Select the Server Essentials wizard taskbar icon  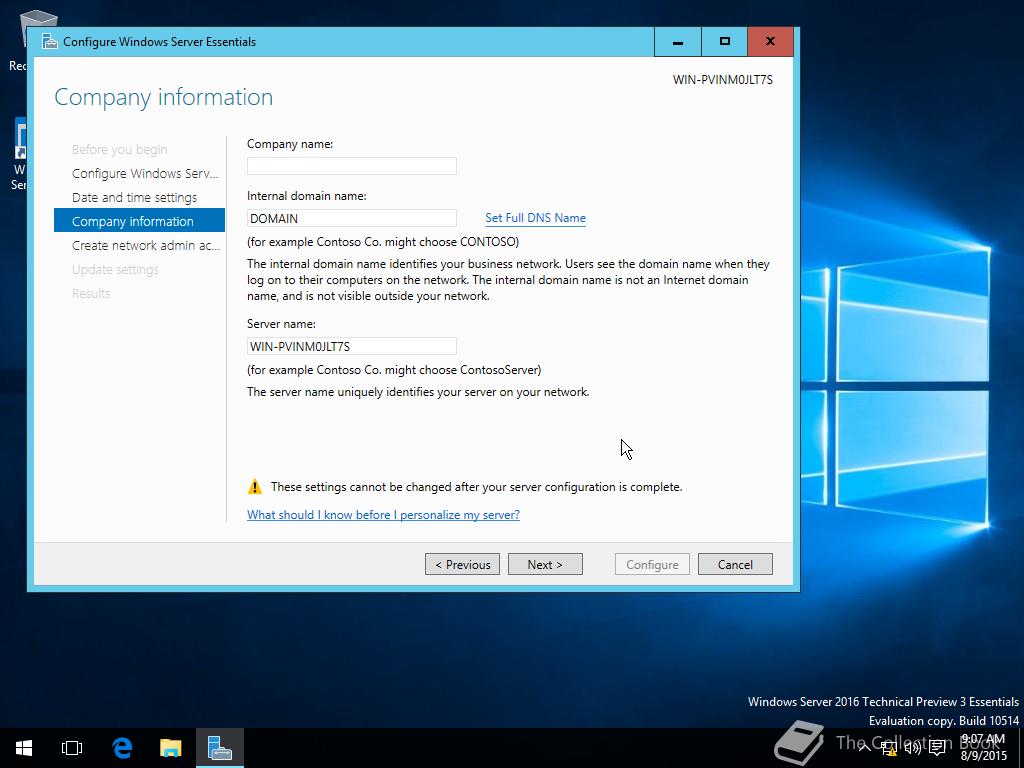(220, 748)
